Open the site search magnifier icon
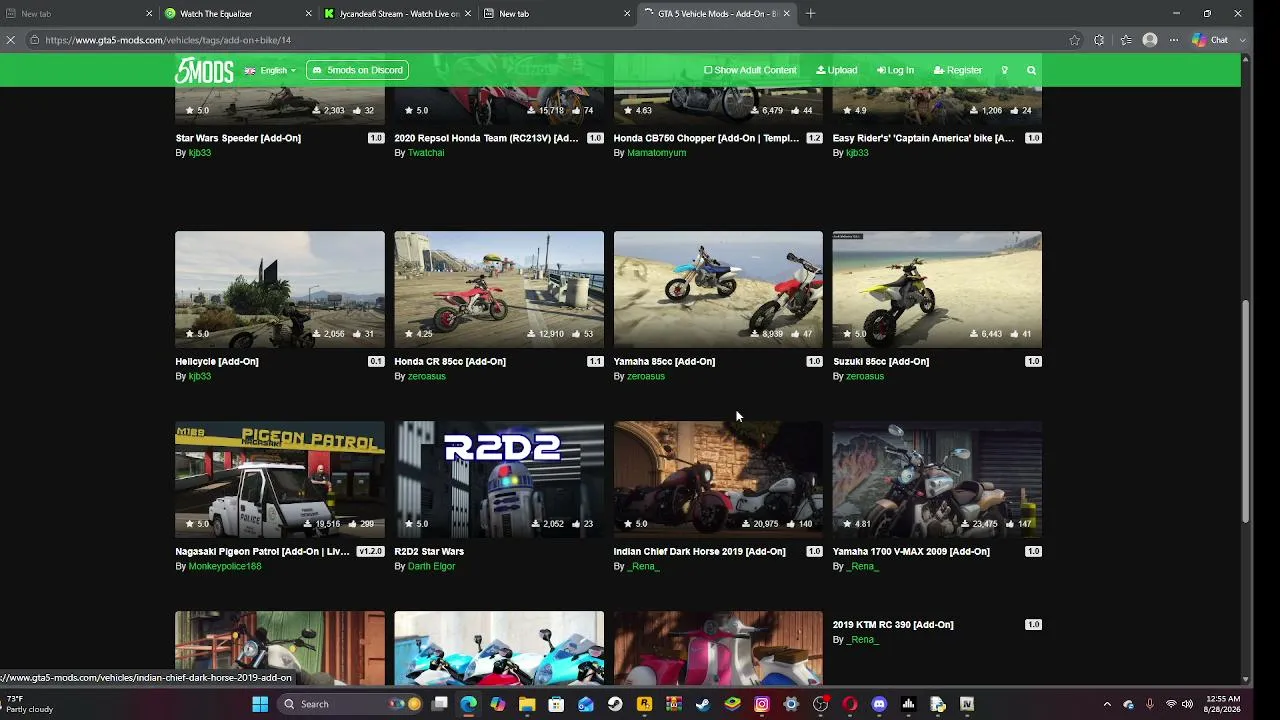Screen dimensions: 1280x720 1031,70
